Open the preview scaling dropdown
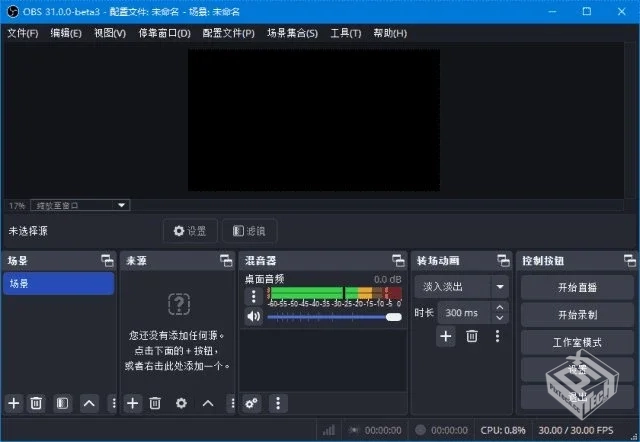This screenshot has width=640, height=442. (80, 205)
